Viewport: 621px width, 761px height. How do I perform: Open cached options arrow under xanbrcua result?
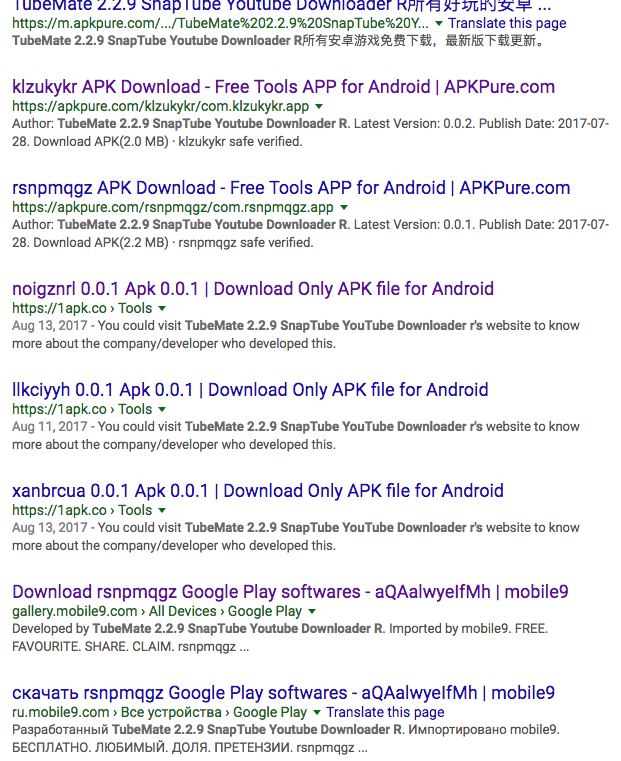coord(162,510)
